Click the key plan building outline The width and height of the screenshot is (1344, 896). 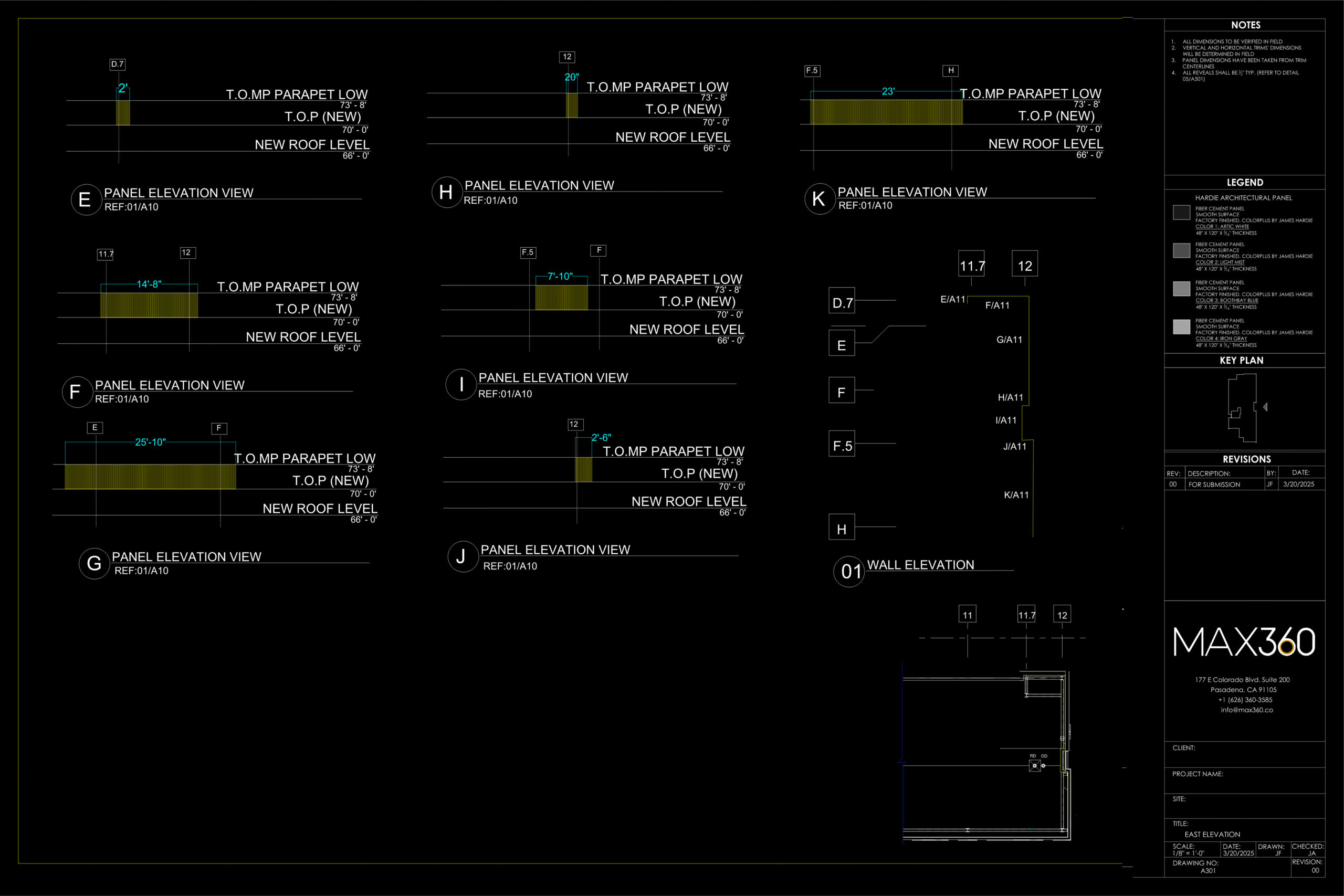pyautogui.click(x=1243, y=407)
